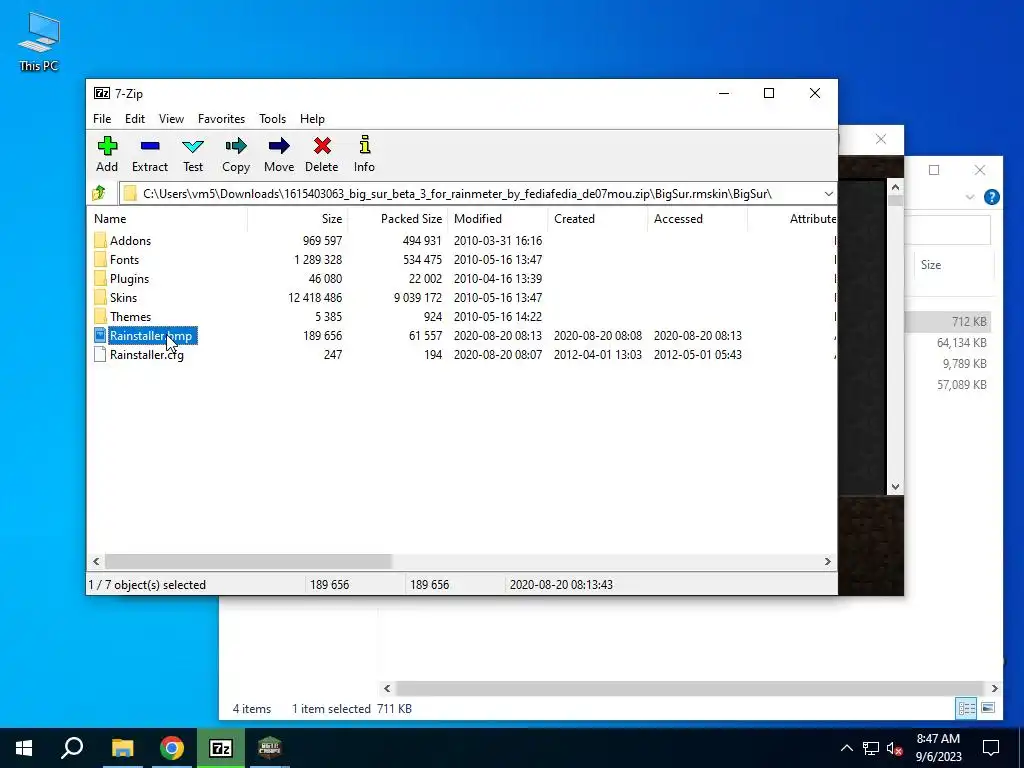Image resolution: width=1024 pixels, height=768 pixels.
Task: Expand the Explorer ribbon chevron
Action: pos(970,197)
